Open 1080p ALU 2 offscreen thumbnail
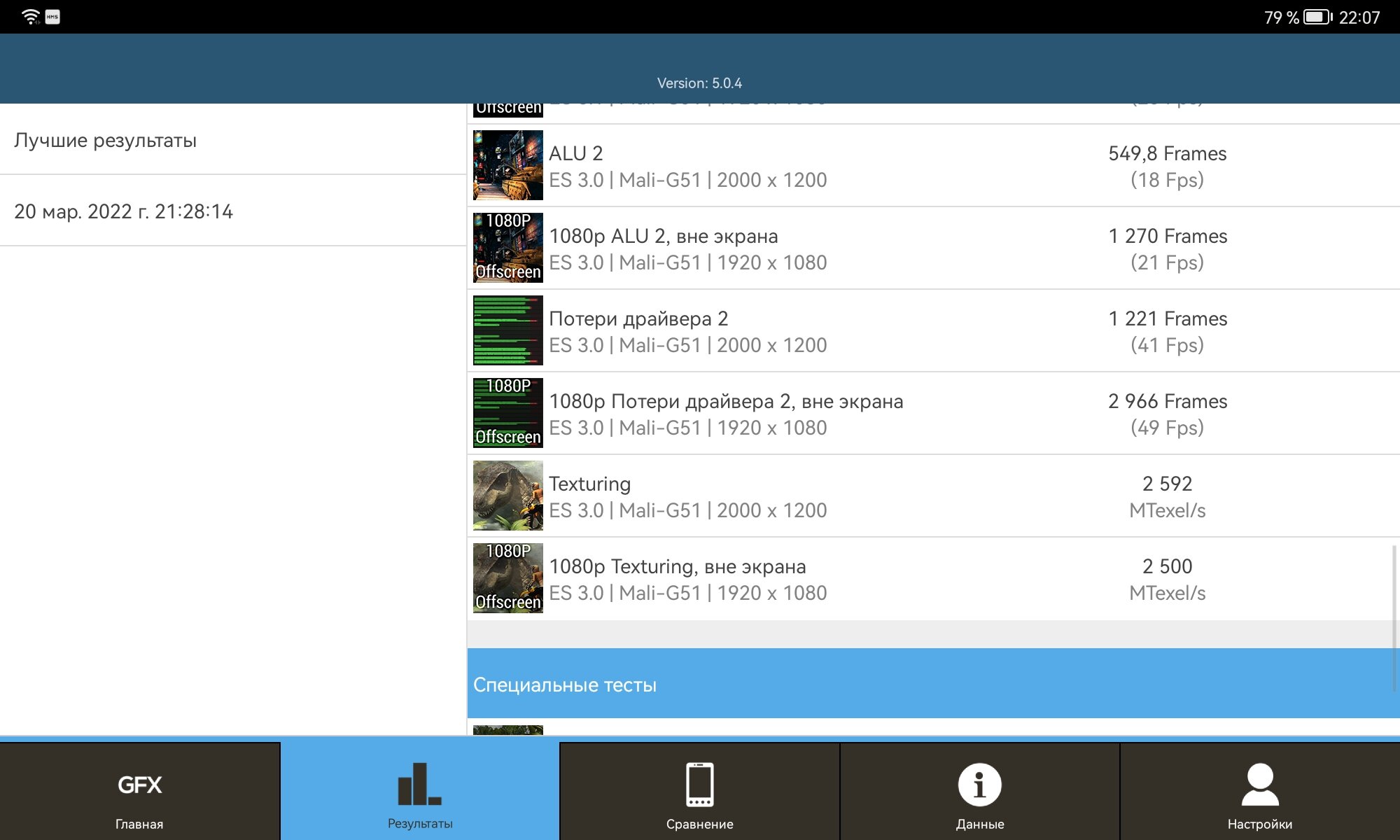 508,248
